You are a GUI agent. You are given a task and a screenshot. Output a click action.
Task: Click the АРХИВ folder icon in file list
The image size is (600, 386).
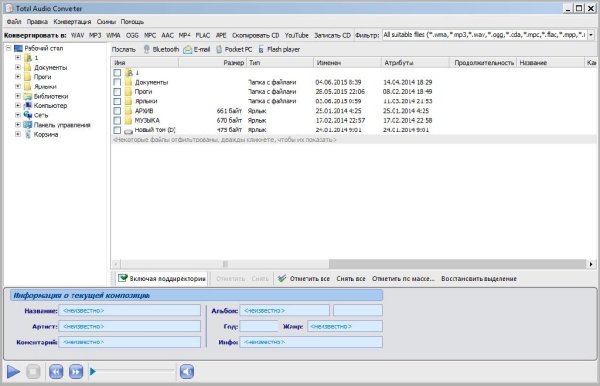pos(129,111)
